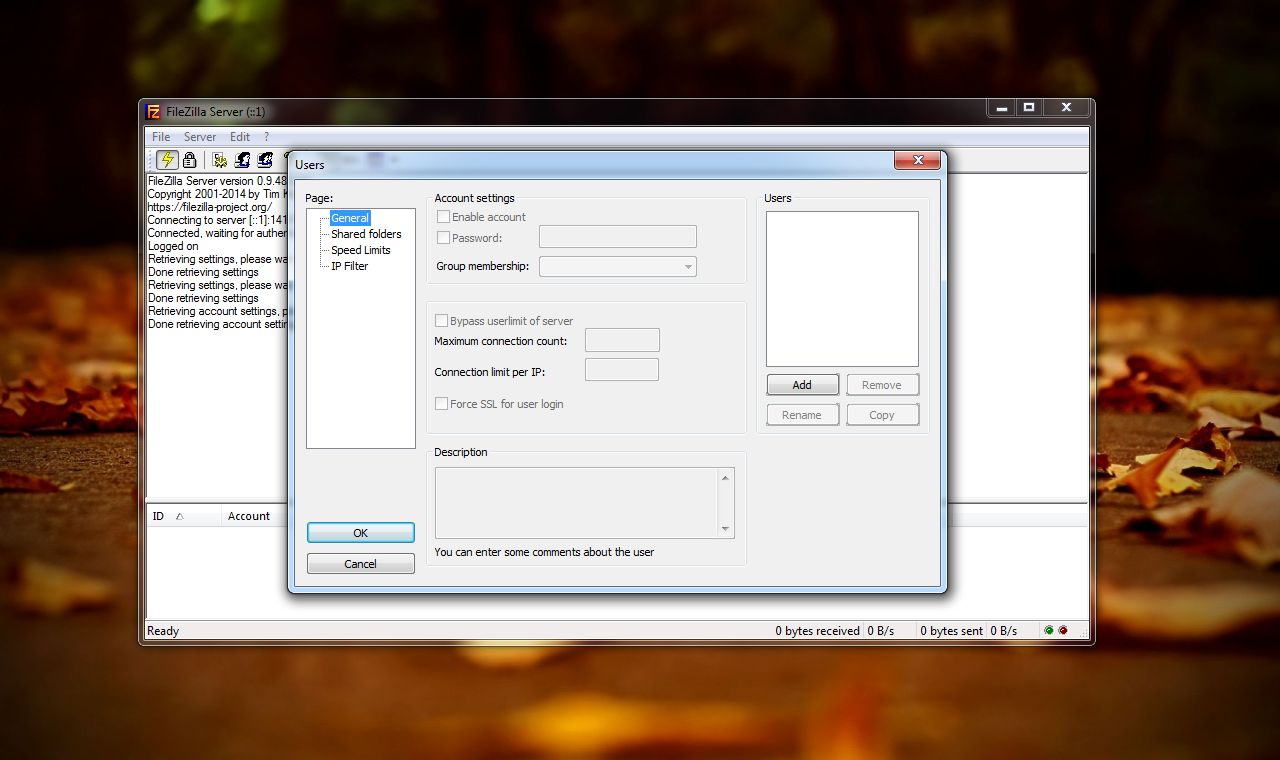Select General page in tree
The image size is (1280, 760).
(x=350, y=218)
